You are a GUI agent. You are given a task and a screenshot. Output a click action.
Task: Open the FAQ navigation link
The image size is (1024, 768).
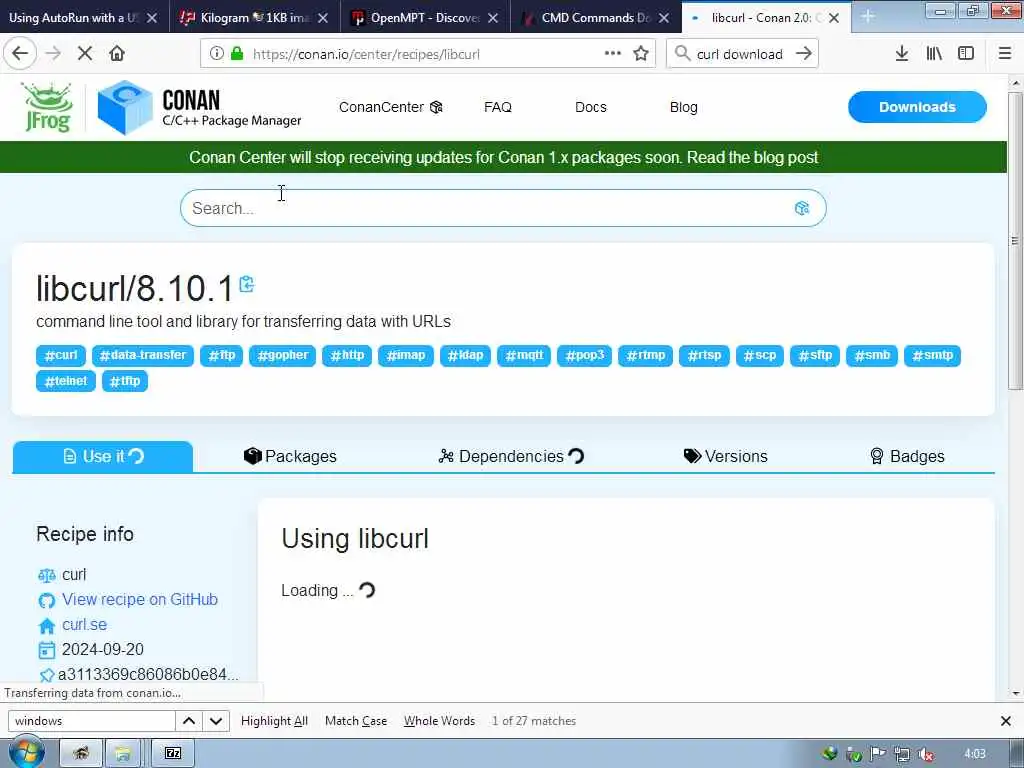click(x=498, y=107)
